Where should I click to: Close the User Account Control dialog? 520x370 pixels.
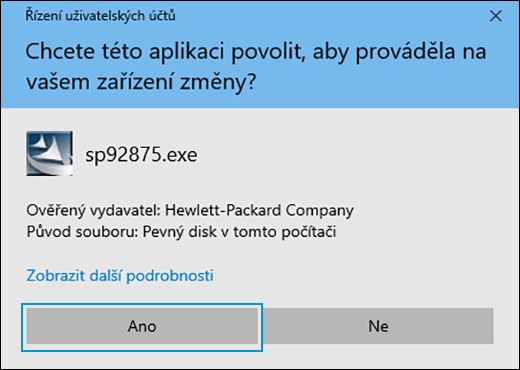pyautogui.click(x=496, y=16)
